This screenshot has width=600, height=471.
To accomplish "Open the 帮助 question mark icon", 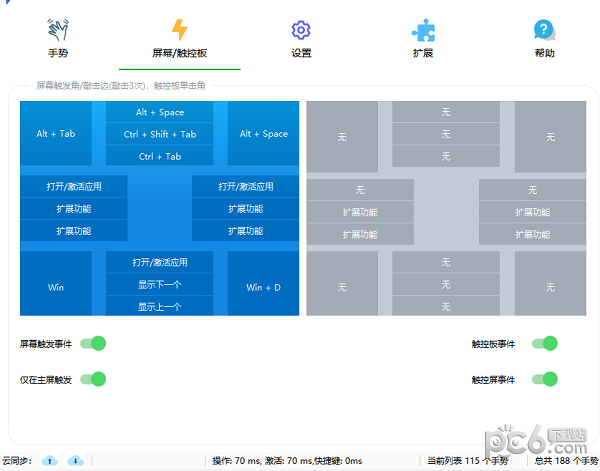I will [544, 30].
